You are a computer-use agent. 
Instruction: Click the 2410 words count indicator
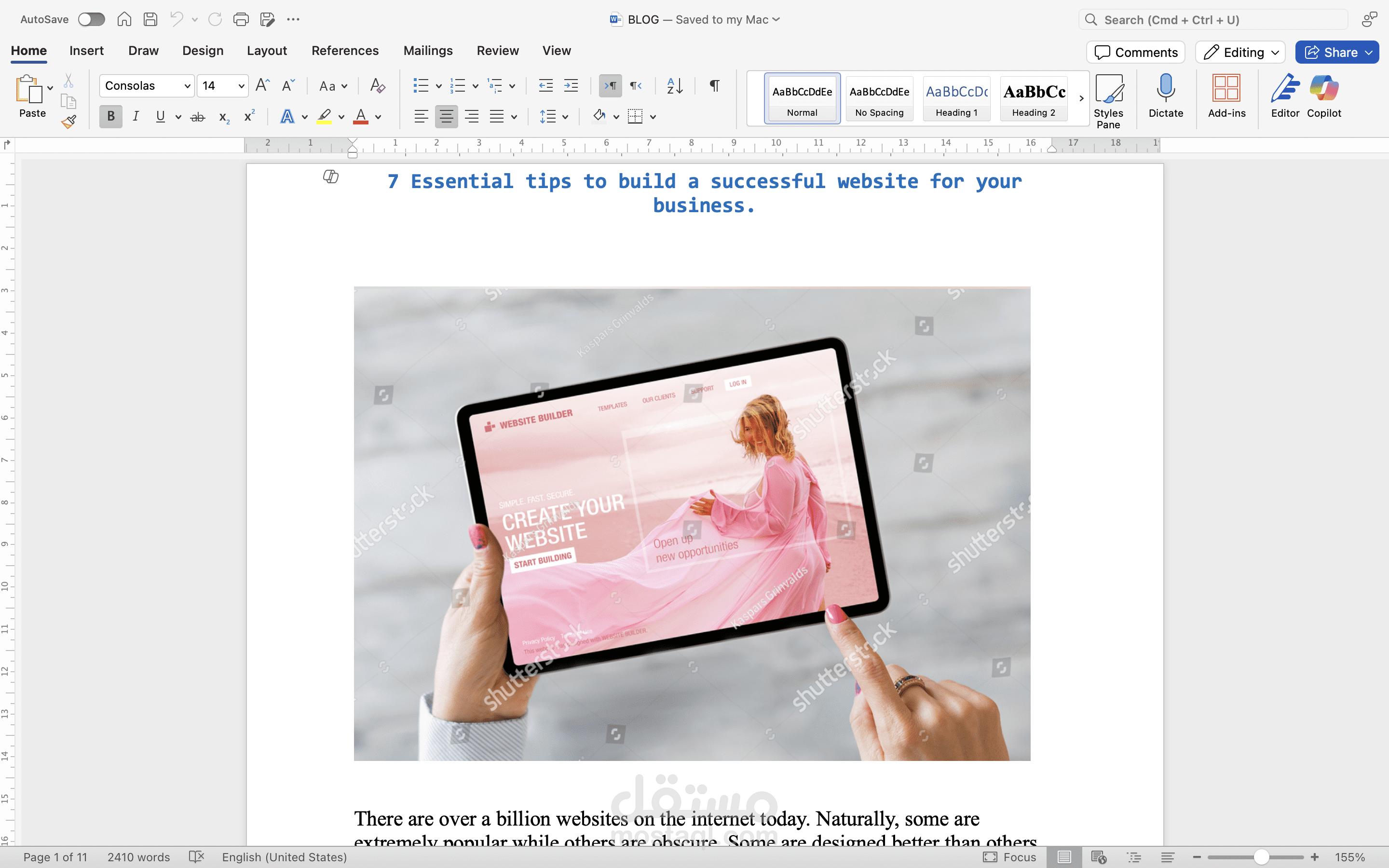[x=138, y=856]
